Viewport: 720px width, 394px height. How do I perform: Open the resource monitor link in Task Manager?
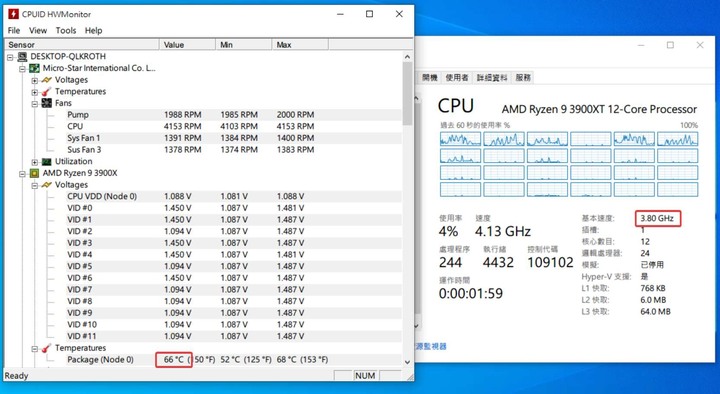(x=431, y=346)
